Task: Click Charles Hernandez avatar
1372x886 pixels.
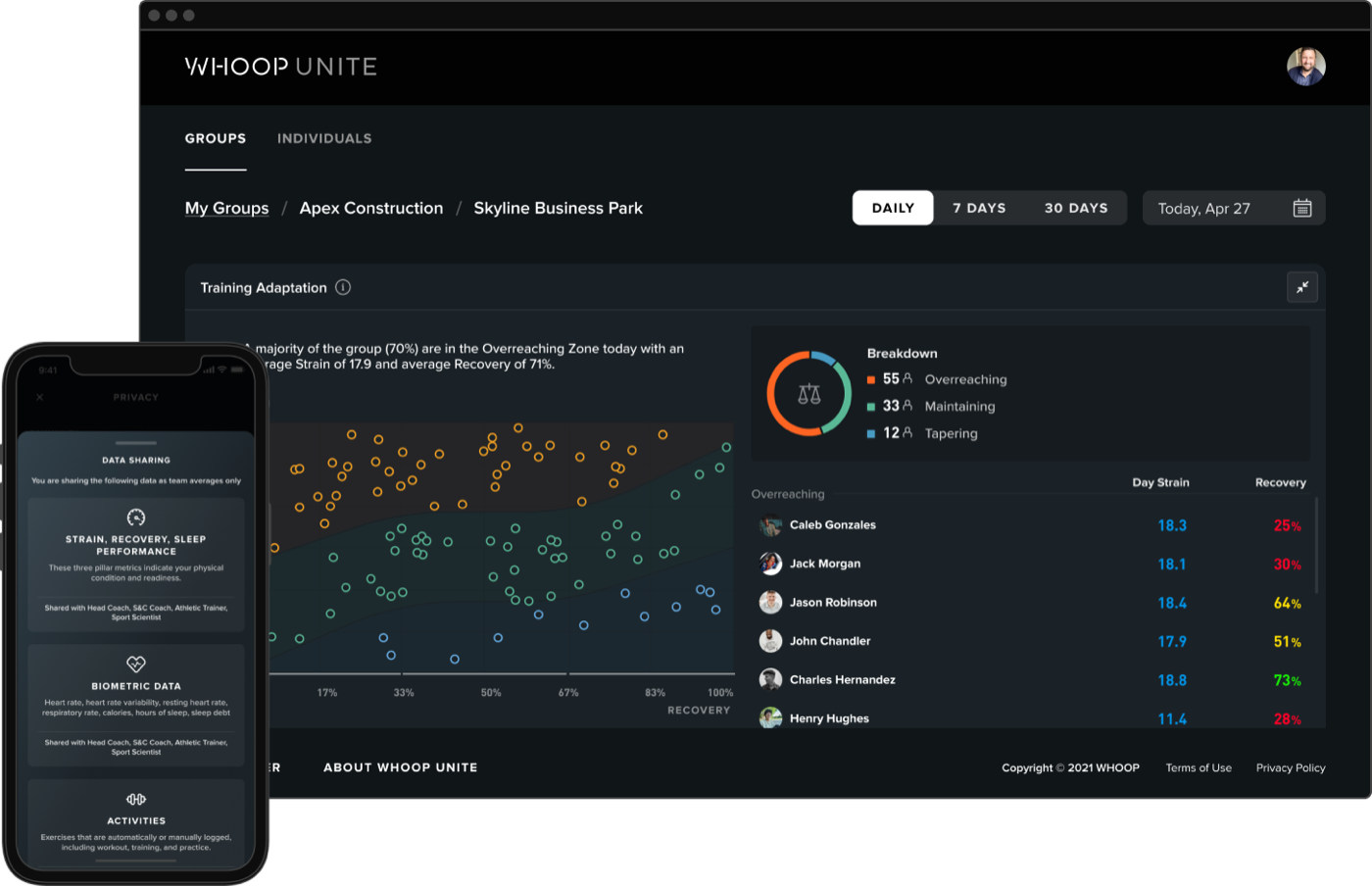Action: [x=770, y=679]
